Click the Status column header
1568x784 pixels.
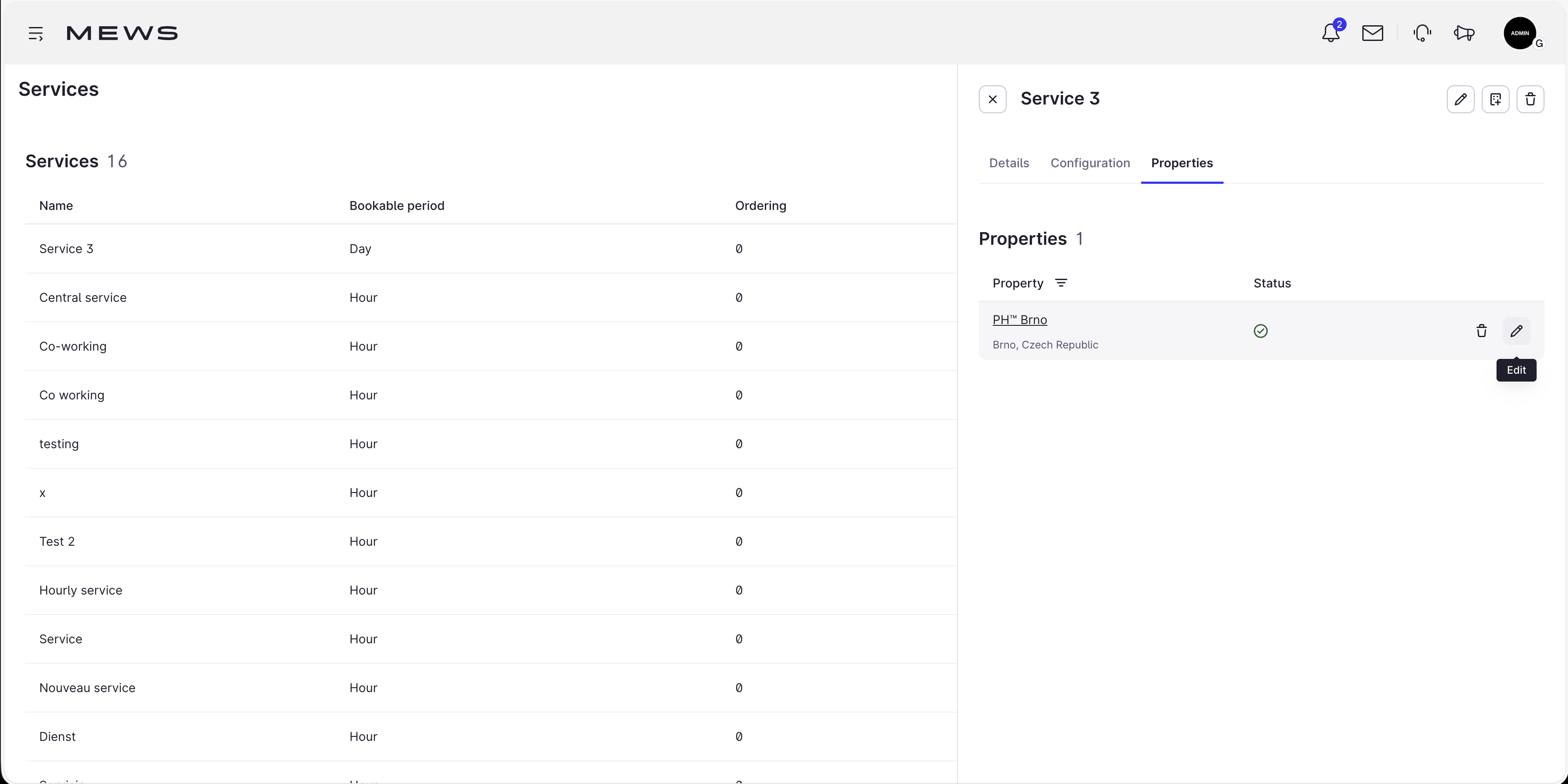(x=1272, y=284)
